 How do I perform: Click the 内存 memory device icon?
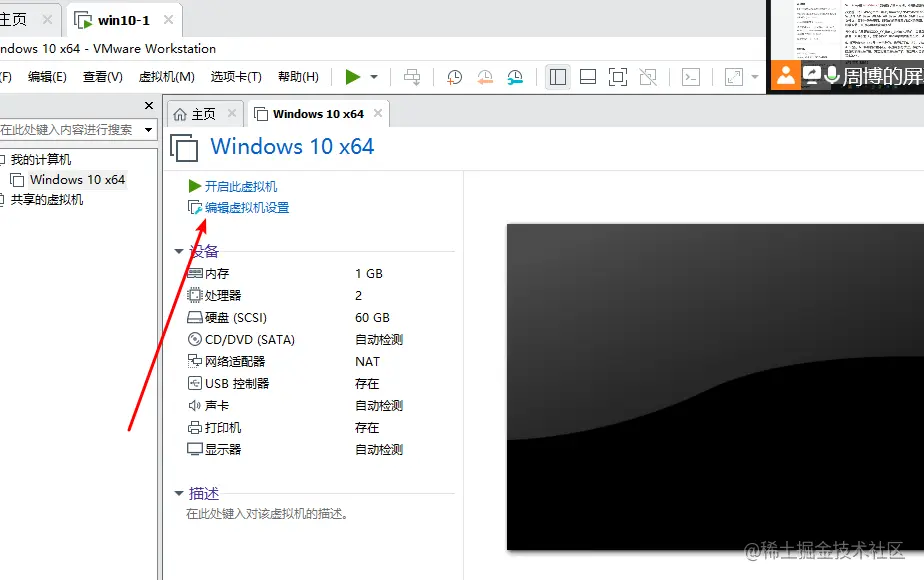tap(195, 273)
